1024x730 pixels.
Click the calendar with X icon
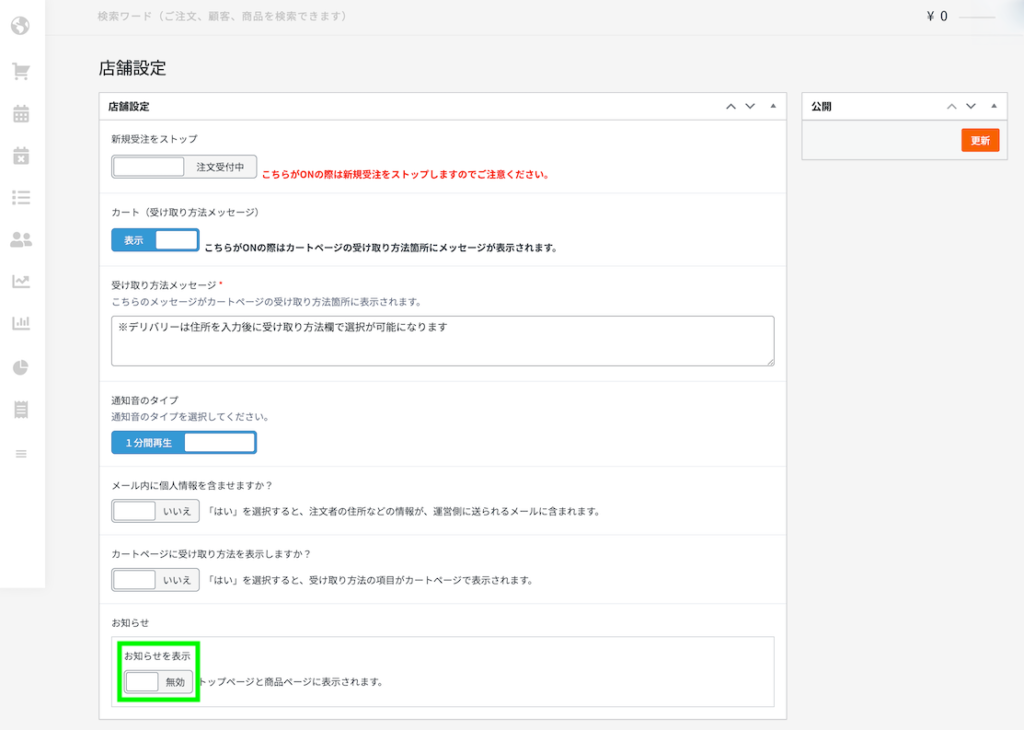pyautogui.click(x=21, y=155)
